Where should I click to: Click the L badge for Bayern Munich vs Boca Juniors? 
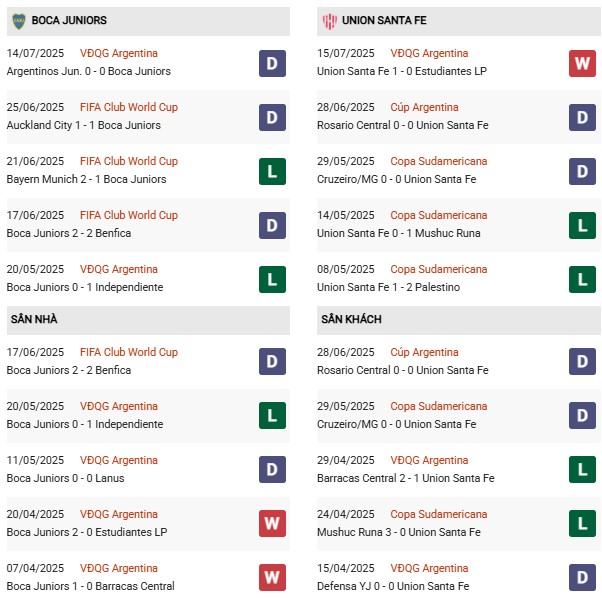pos(271,171)
